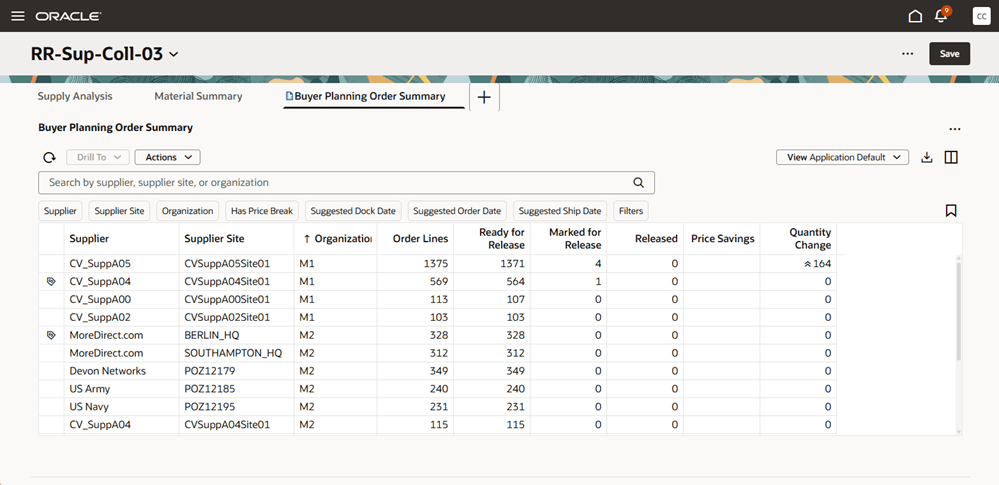Image resolution: width=999 pixels, height=485 pixels.
Task: Toggle sort on the Organization column header
Action: click(x=335, y=238)
